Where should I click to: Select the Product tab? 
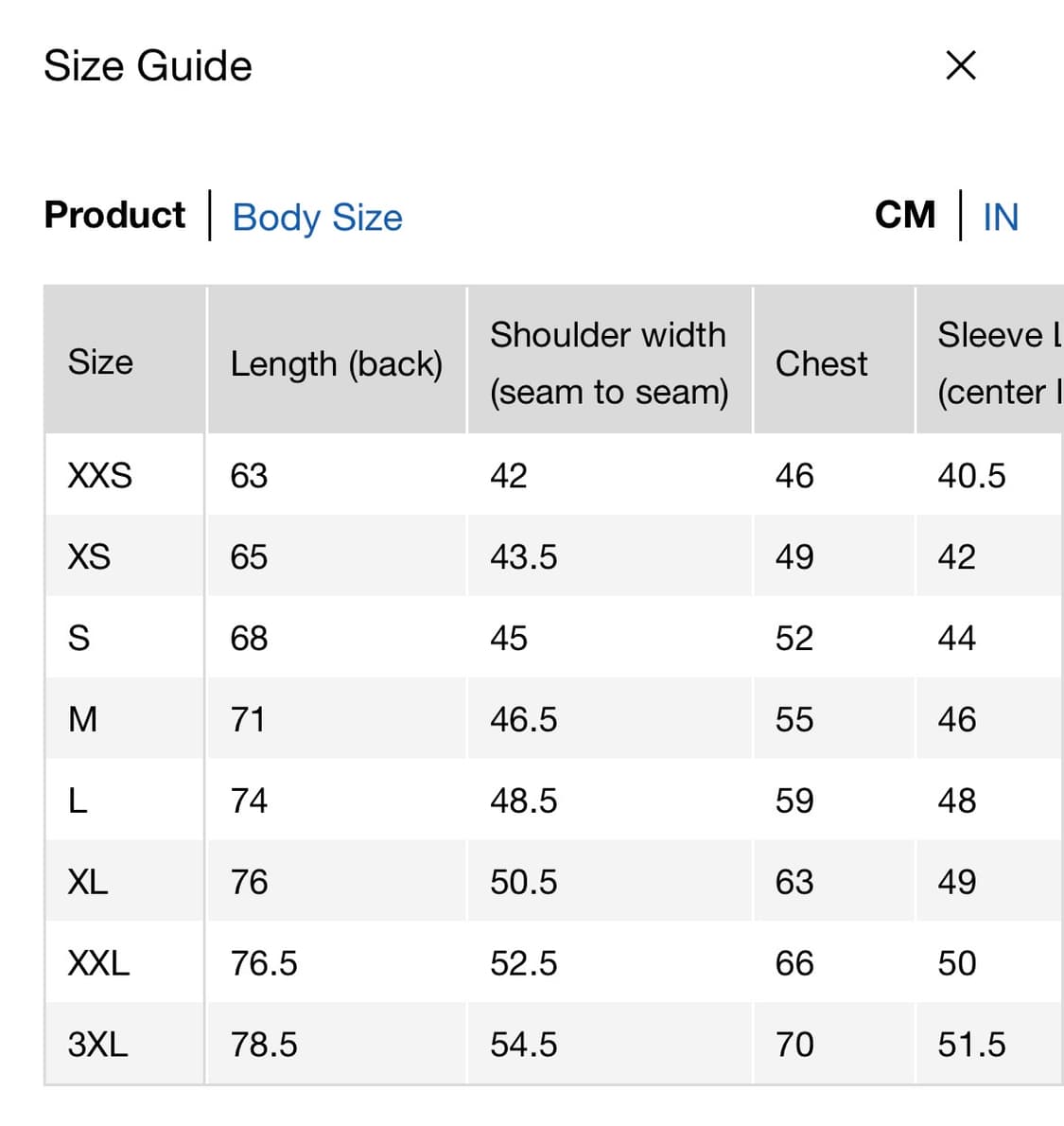point(114,215)
